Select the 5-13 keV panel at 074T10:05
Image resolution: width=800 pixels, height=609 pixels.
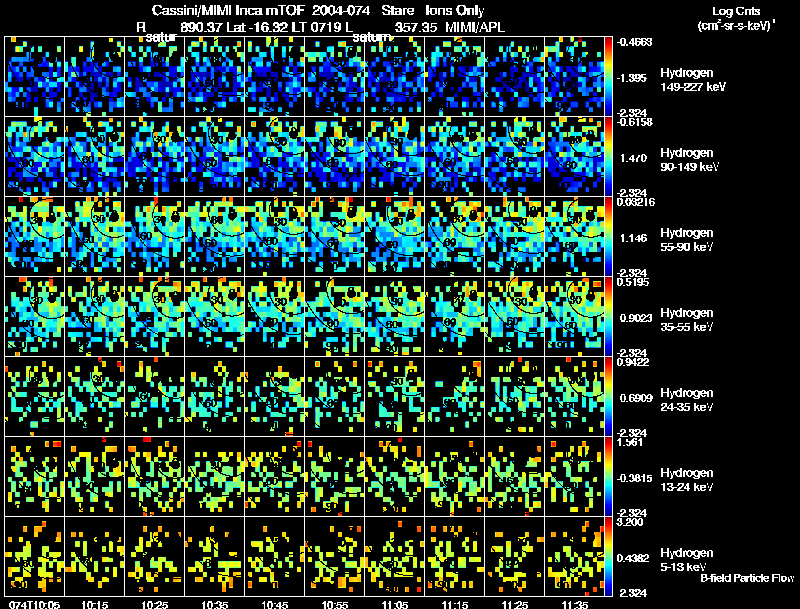[x=34, y=556]
